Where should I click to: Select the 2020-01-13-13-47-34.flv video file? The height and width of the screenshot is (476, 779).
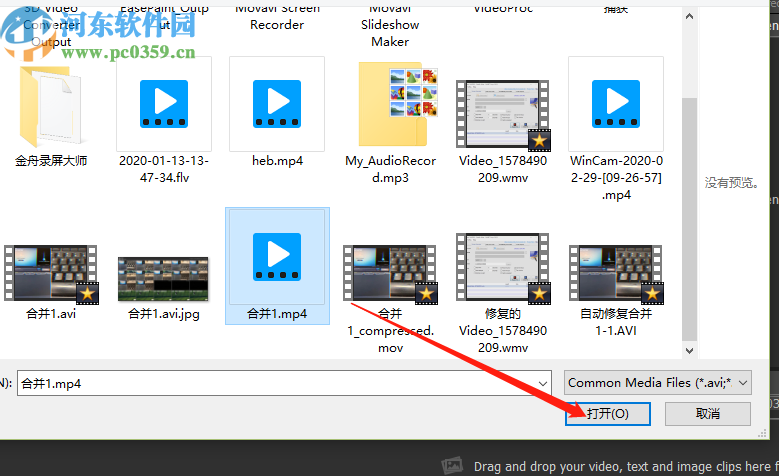(164, 104)
